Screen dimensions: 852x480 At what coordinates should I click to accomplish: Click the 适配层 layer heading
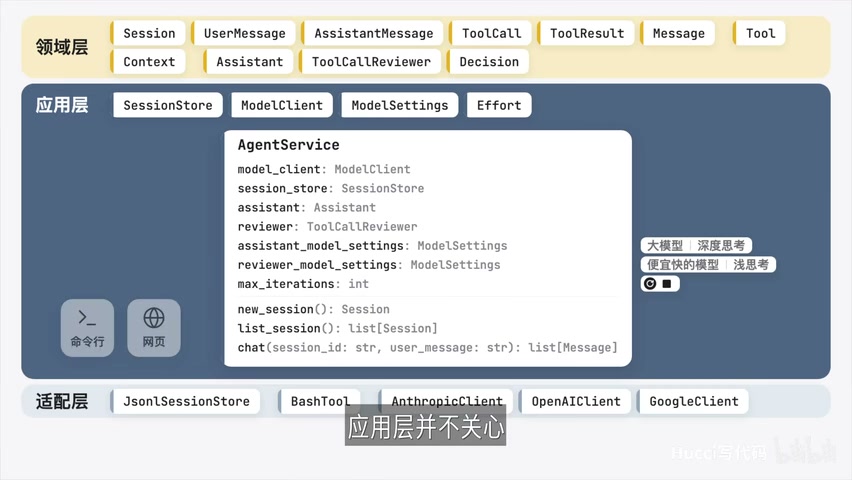(62, 401)
